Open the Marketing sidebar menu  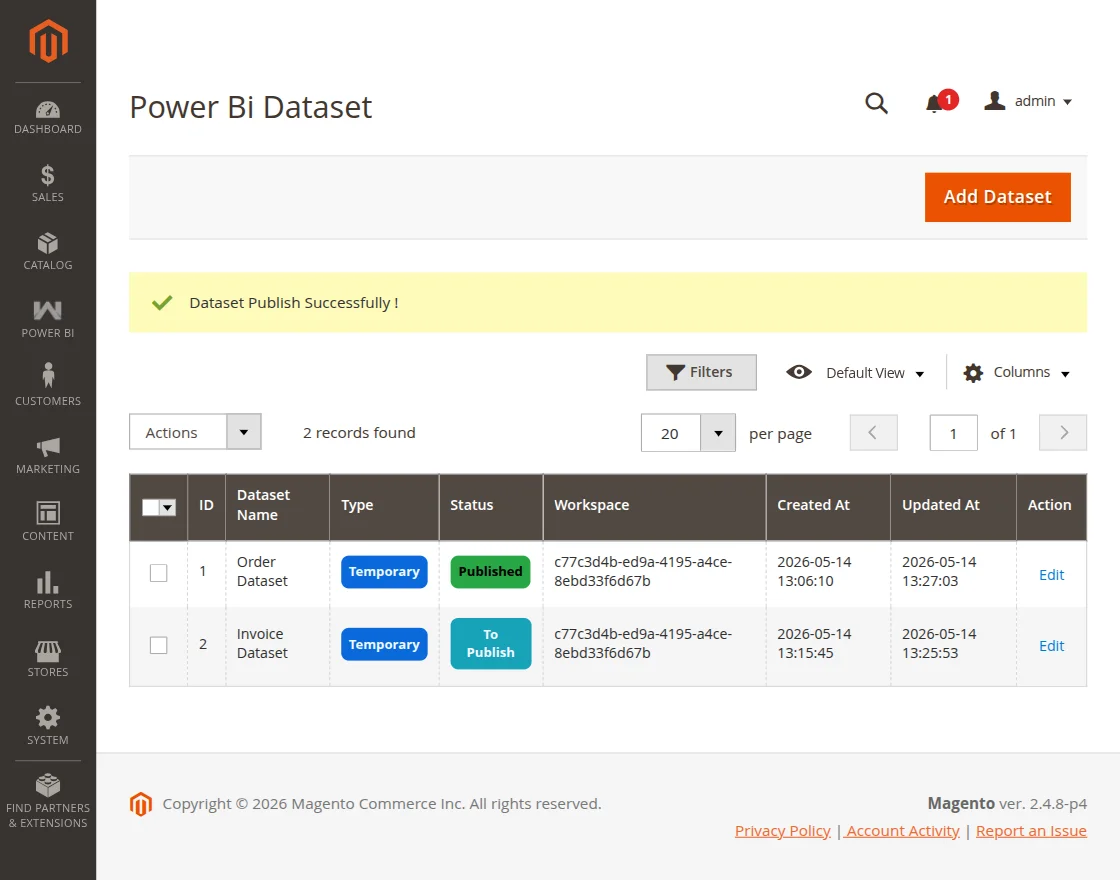48,455
